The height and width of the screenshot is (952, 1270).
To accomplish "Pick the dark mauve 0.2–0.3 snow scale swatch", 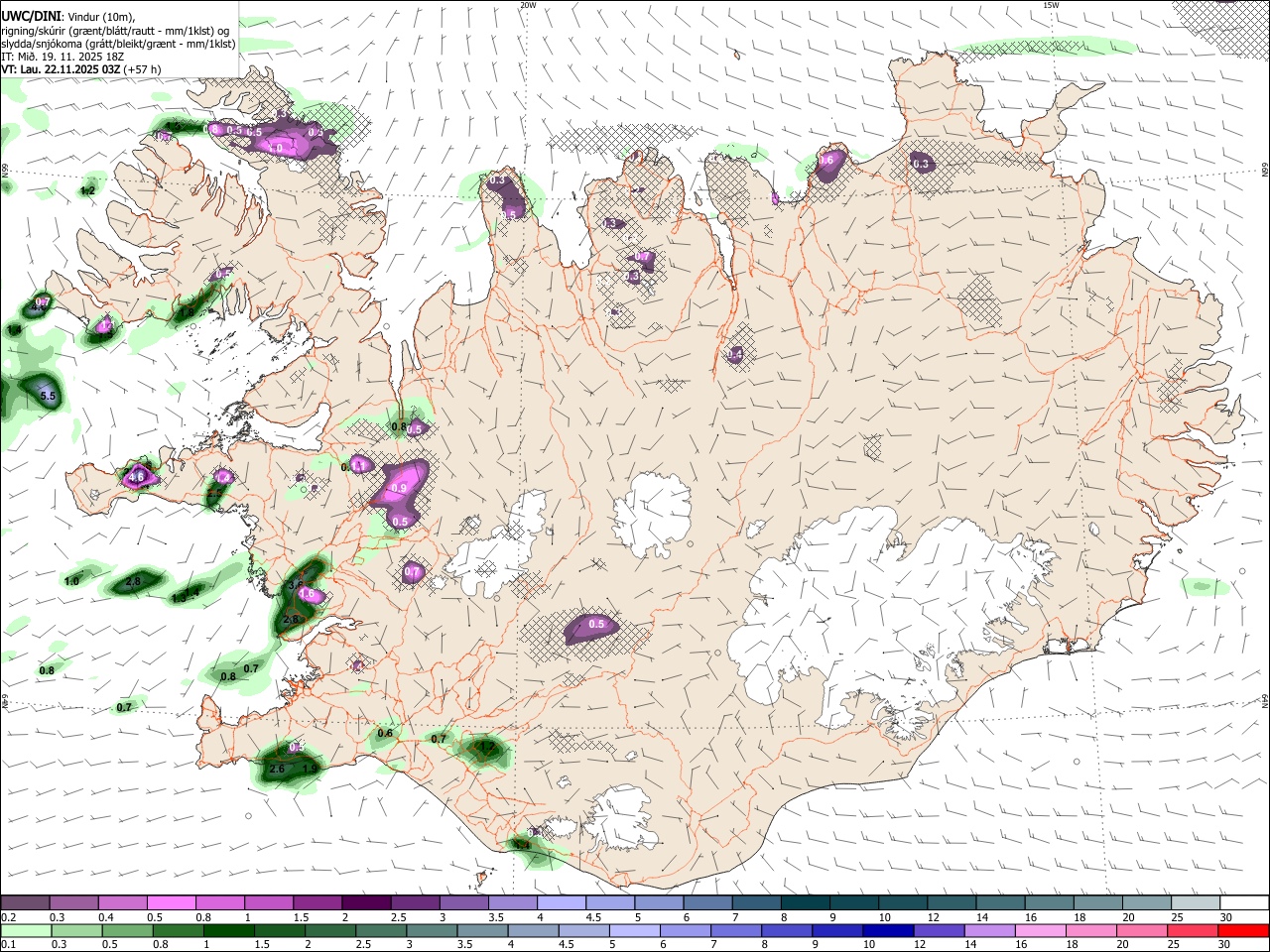I will 25,903.
